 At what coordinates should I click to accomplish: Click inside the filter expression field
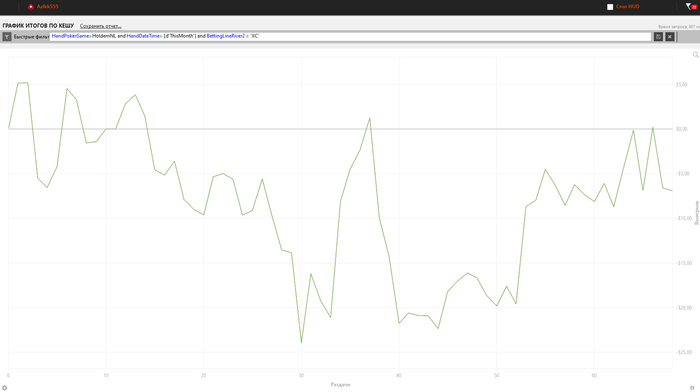[x=350, y=36]
